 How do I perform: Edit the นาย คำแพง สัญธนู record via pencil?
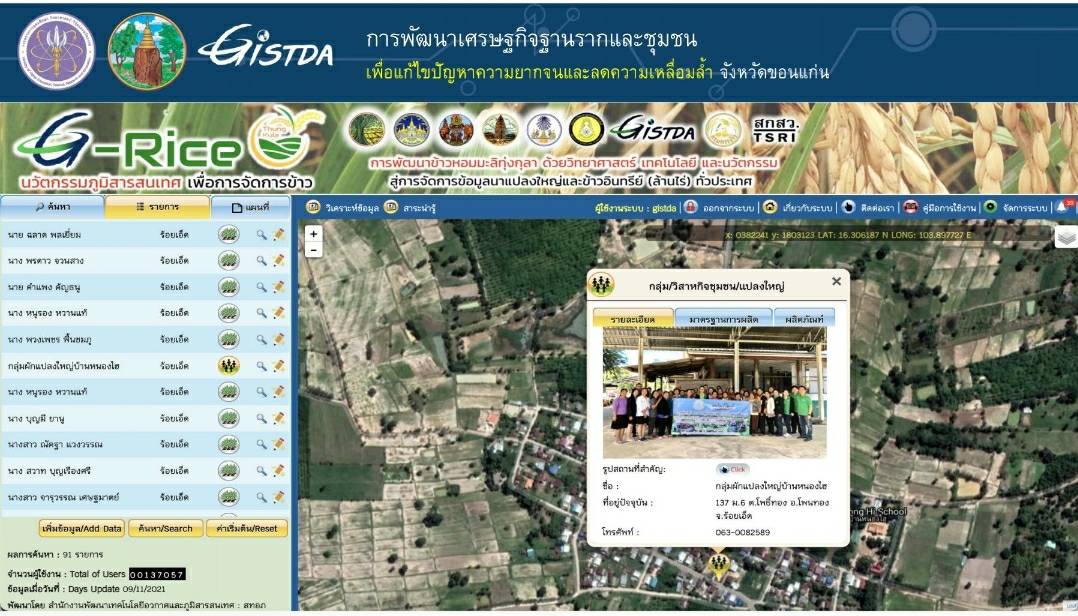[x=278, y=287]
